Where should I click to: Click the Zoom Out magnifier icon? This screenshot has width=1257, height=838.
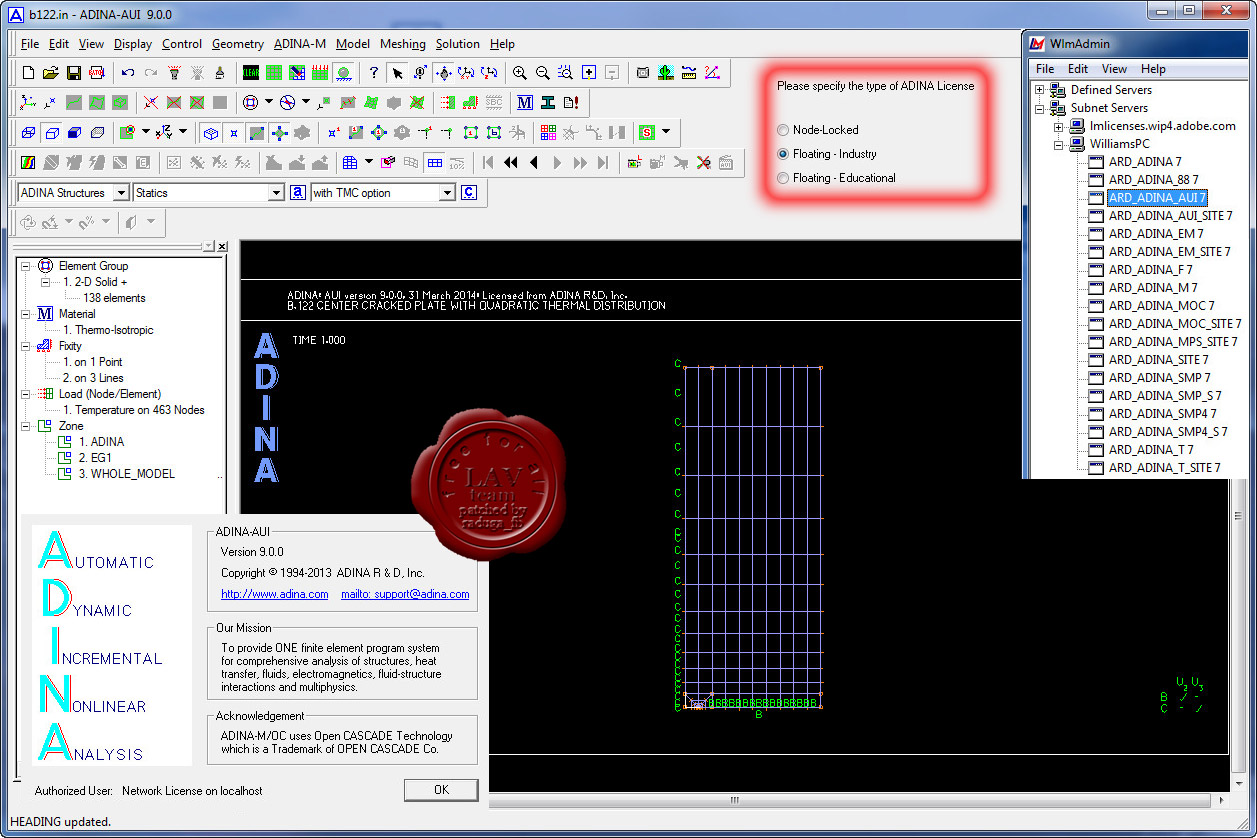click(x=542, y=72)
